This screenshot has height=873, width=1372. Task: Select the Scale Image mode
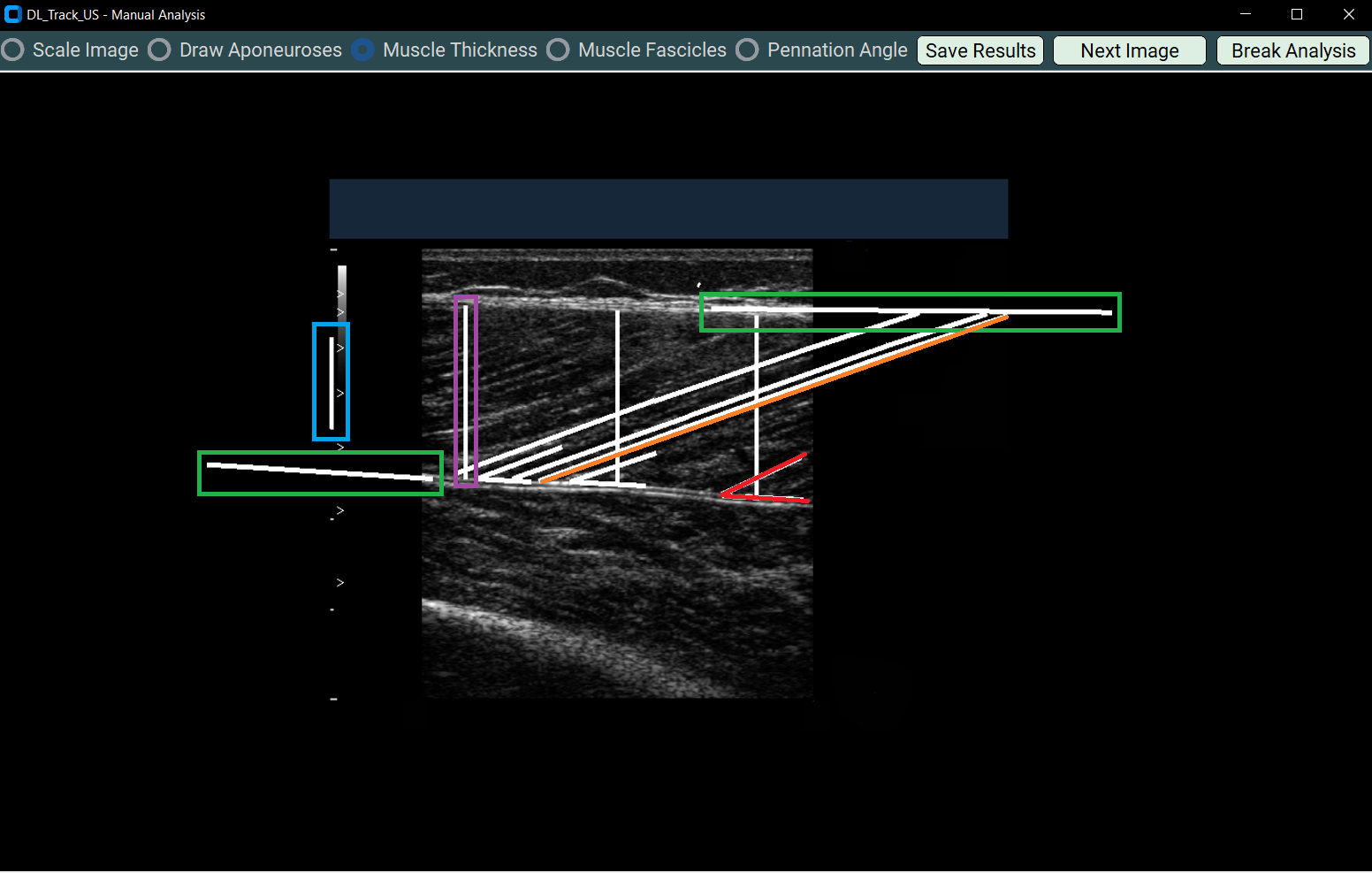12,50
